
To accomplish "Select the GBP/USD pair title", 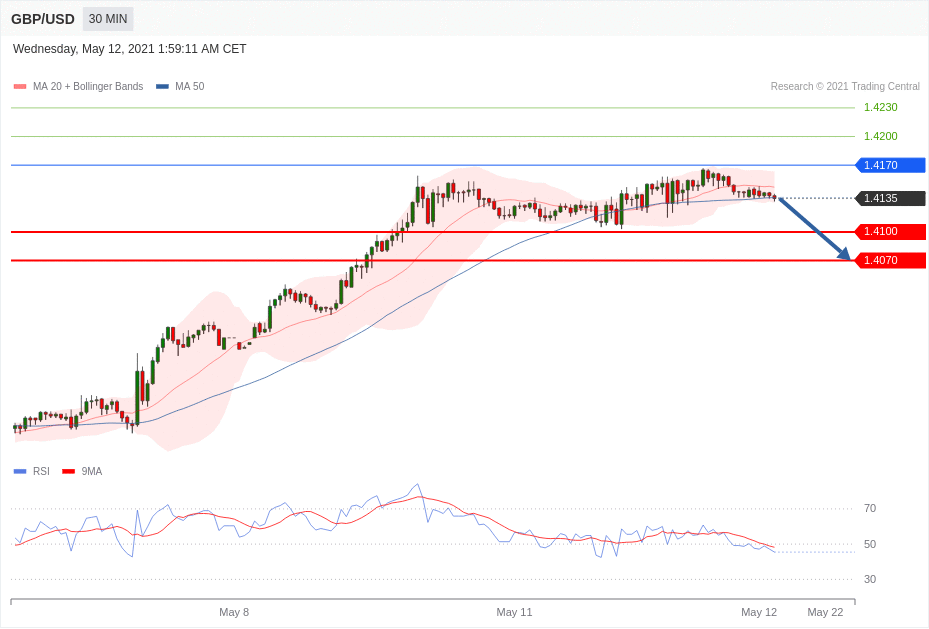I will 43,20.
